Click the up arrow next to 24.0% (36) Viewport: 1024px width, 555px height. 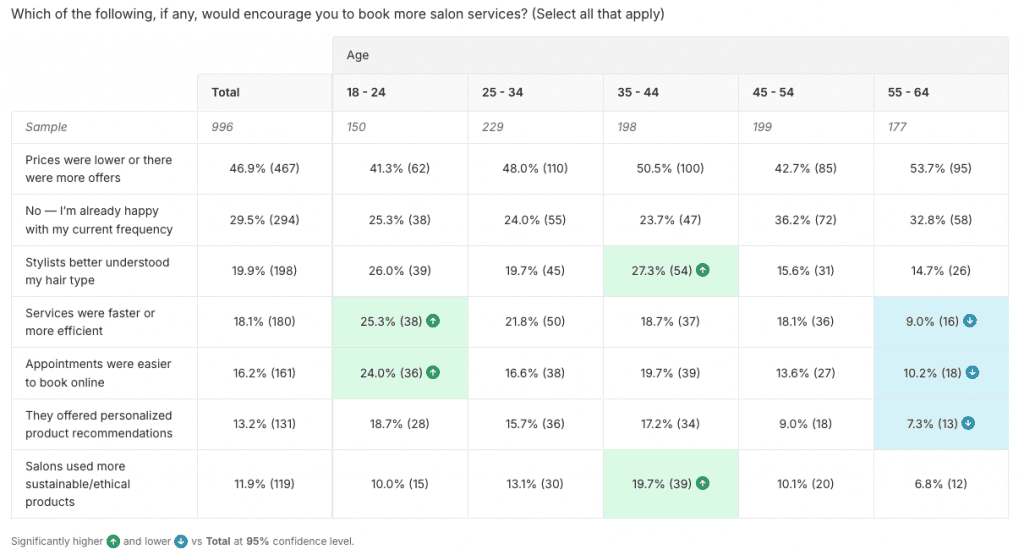pyautogui.click(x=432, y=373)
